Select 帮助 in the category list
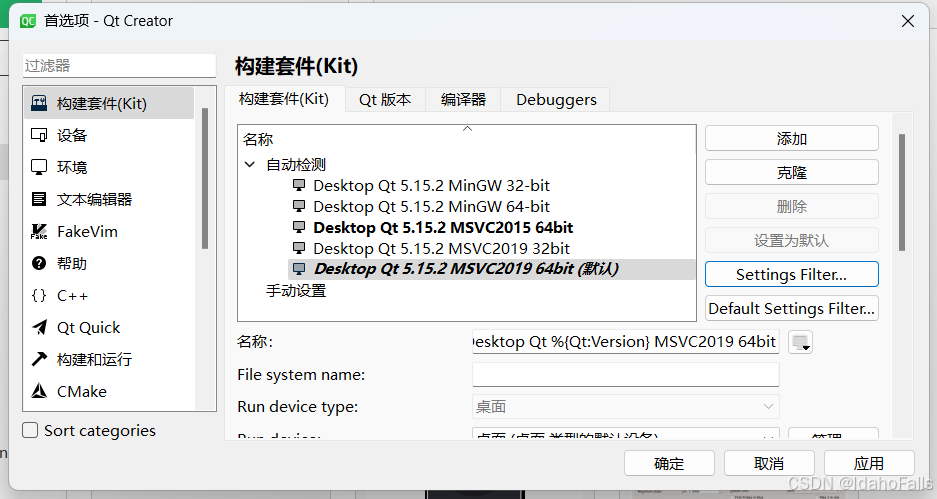 coord(109,263)
